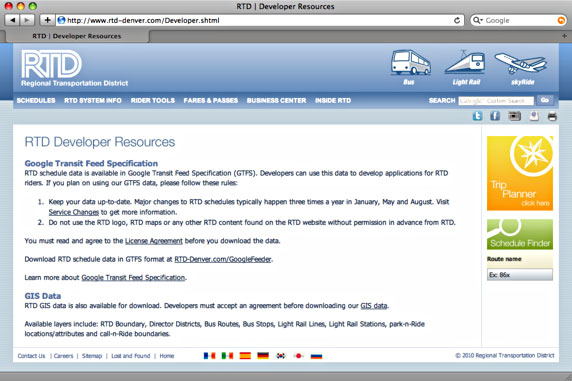The height and width of the screenshot is (381, 572).
Task: Open the GIS data link
Action: [374, 305]
